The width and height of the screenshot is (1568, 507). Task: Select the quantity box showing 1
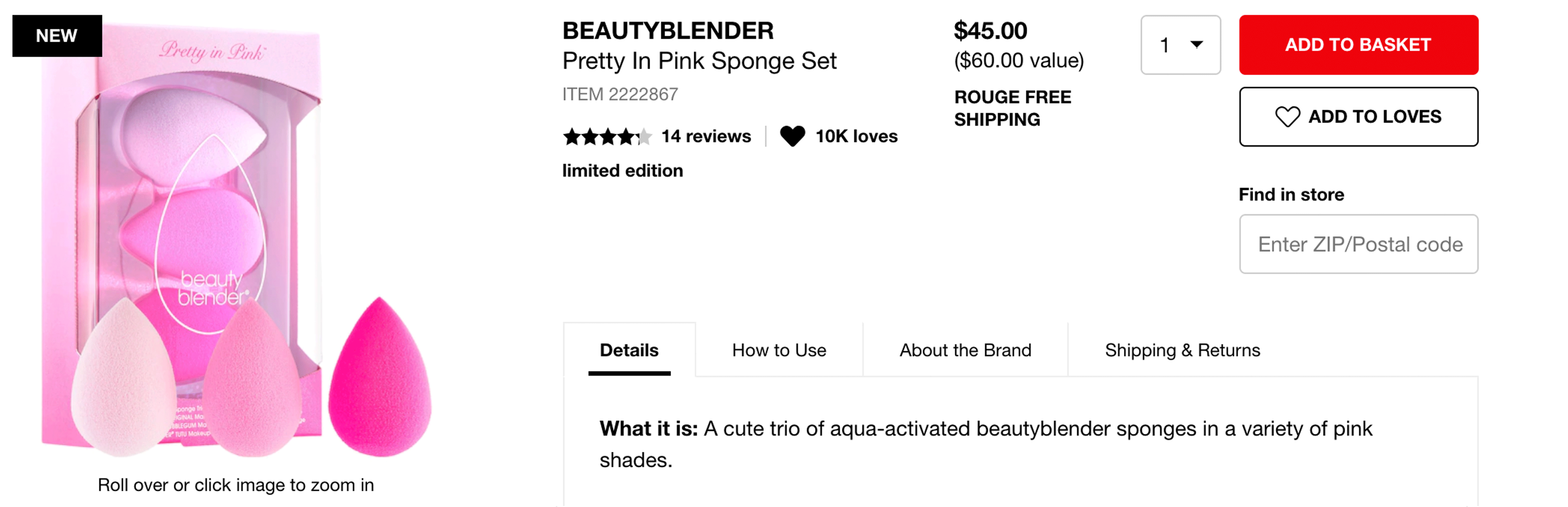click(x=1180, y=45)
